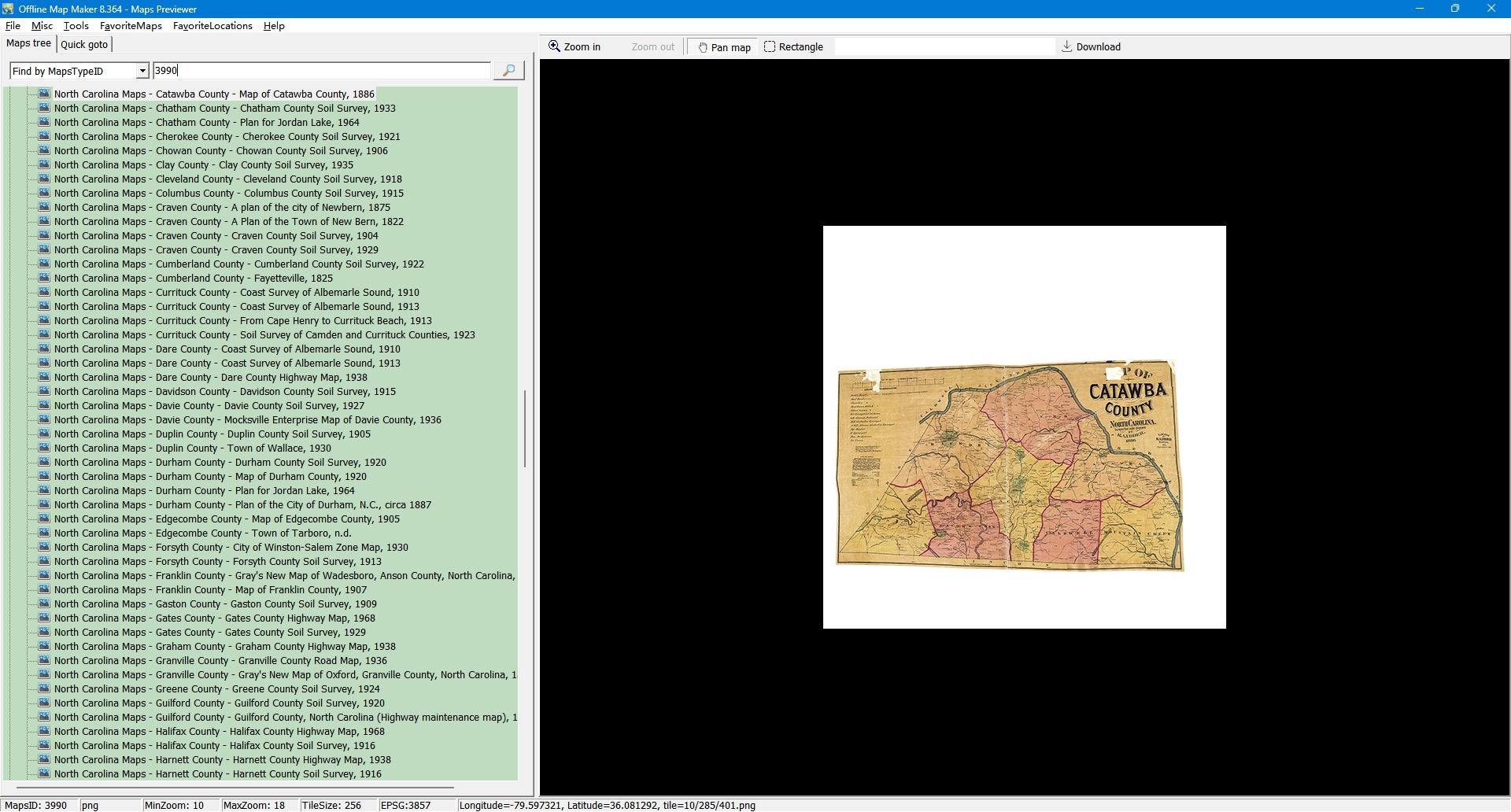Select the Maps tree tab
Viewport: 1511px width, 812px height.
tap(29, 44)
